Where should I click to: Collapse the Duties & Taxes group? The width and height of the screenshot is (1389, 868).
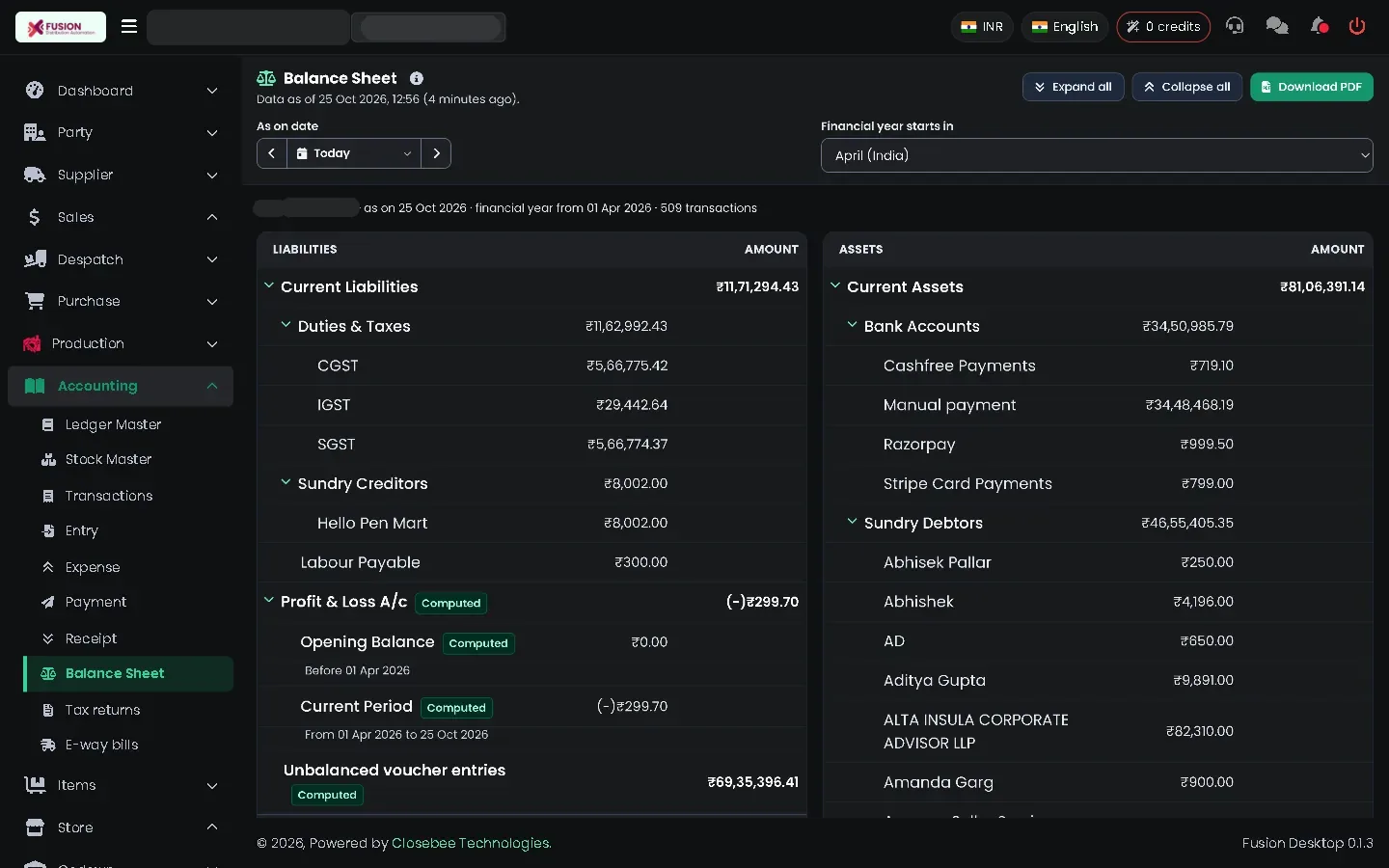tap(286, 325)
